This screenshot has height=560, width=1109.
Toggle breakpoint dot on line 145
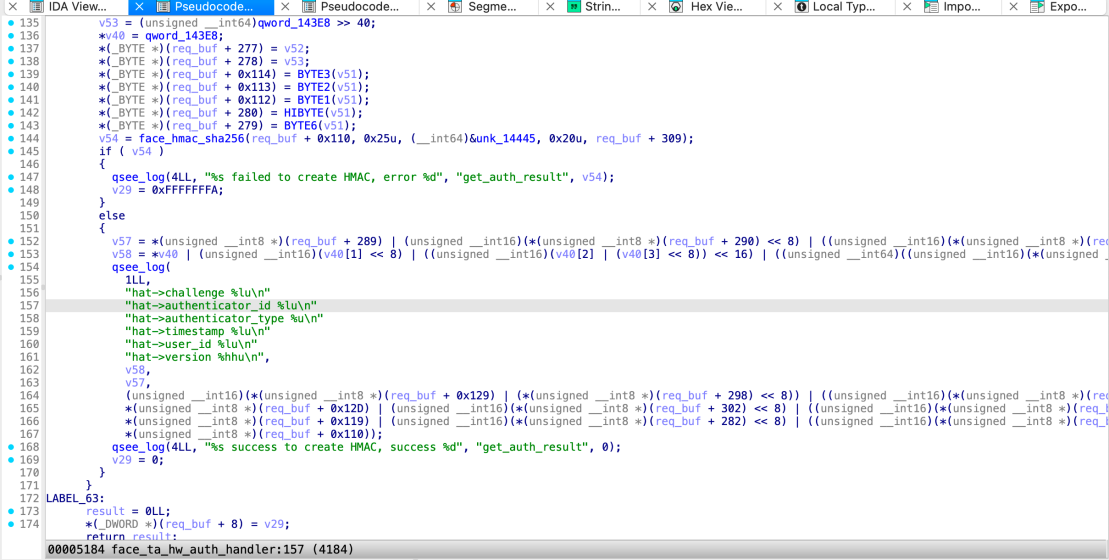[x=11, y=151]
